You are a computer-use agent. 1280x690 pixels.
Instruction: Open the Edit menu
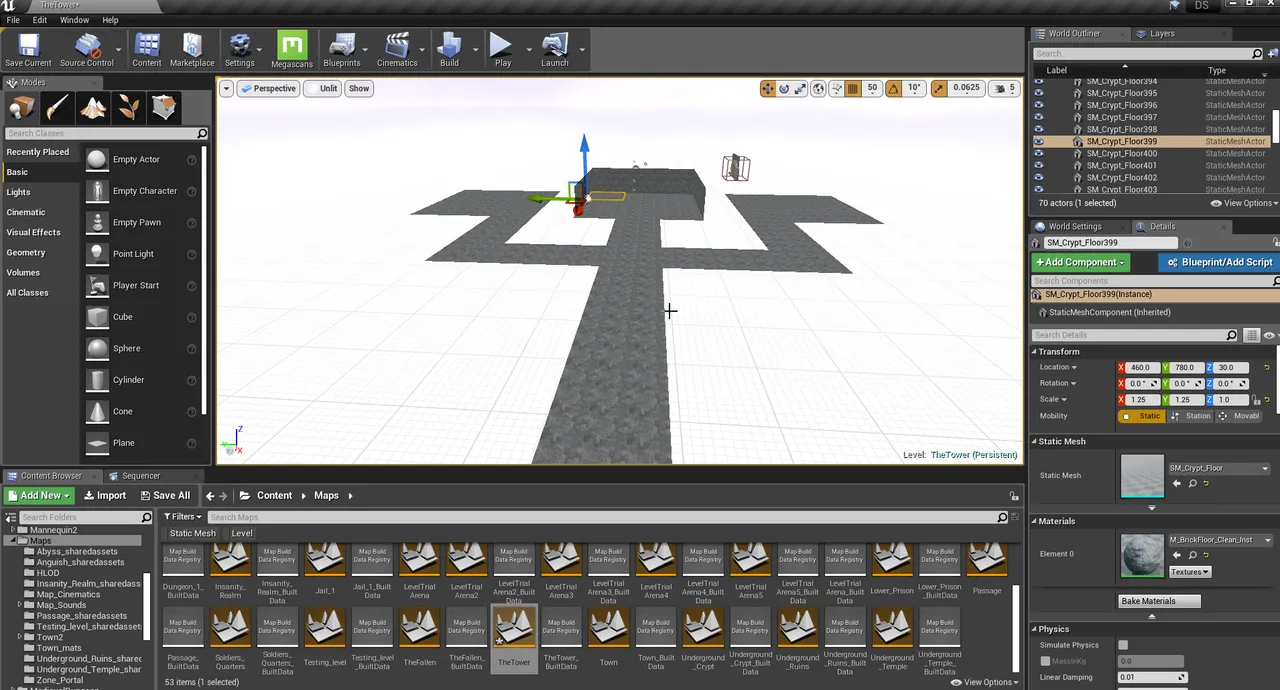click(40, 20)
